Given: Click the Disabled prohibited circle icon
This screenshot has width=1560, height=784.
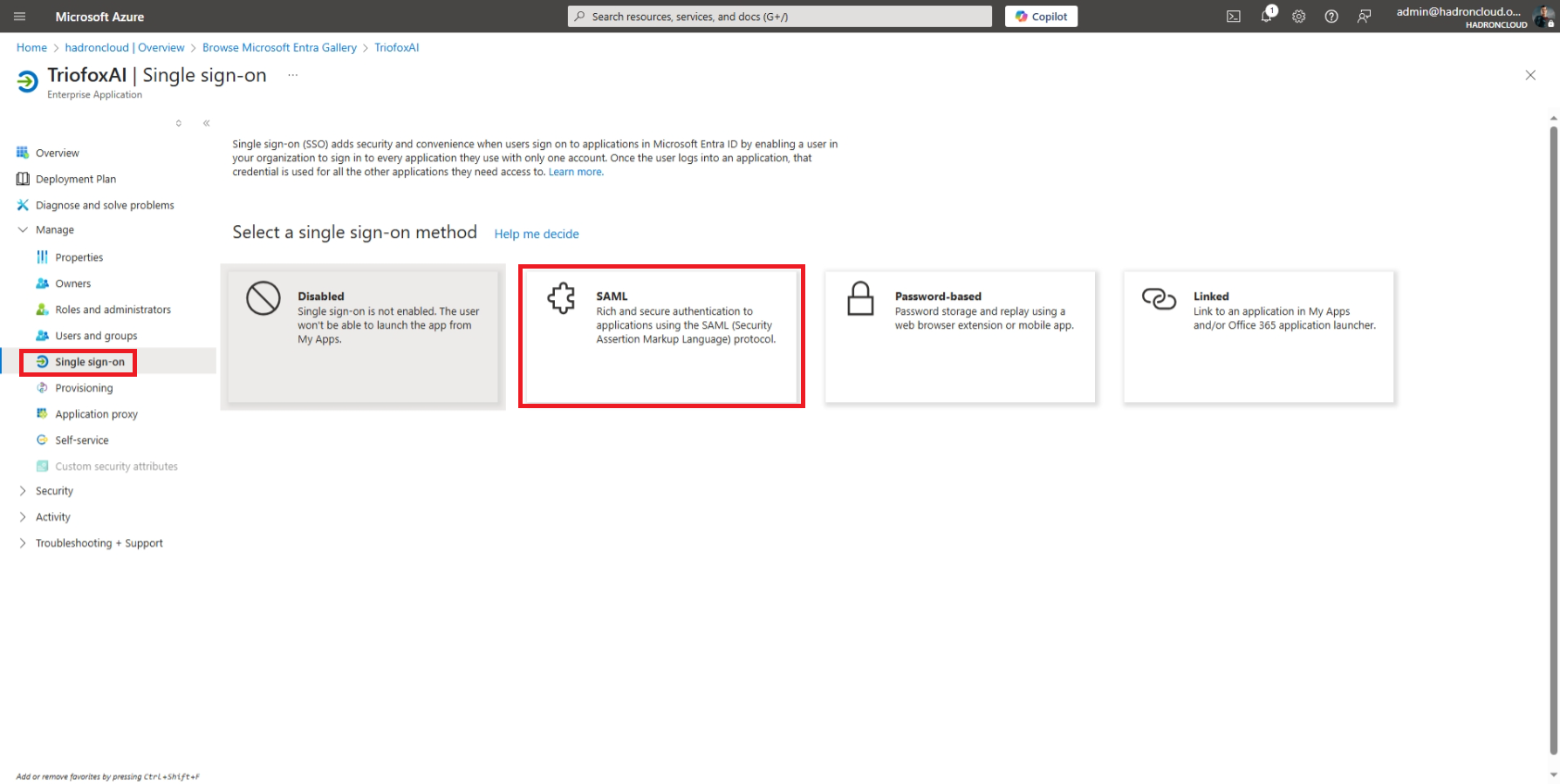Looking at the screenshot, I should pyautogui.click(x=263, y=298).
